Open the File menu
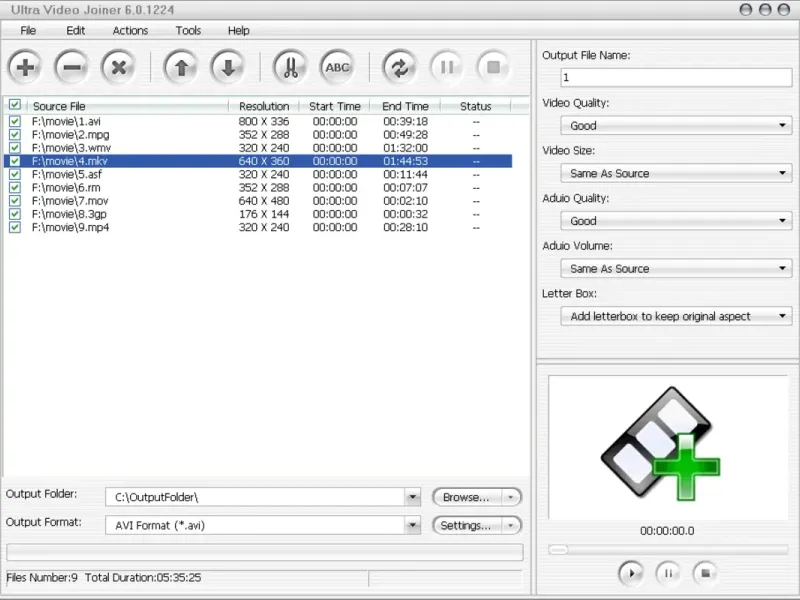The image size is (800, 600). point(28,31)
